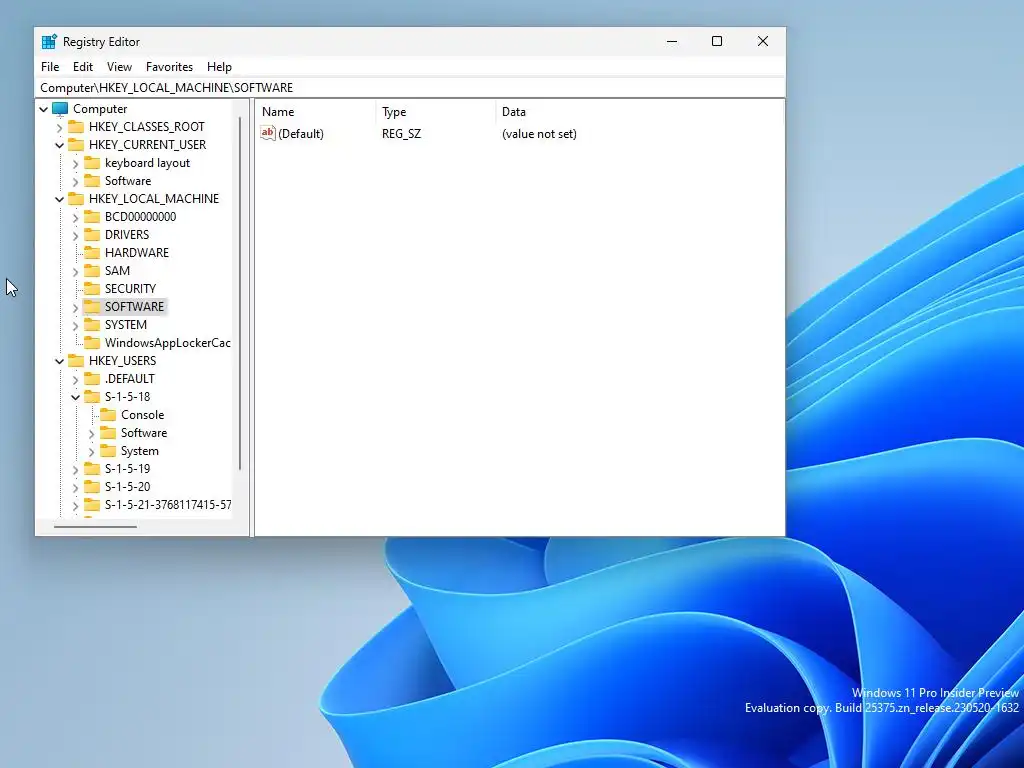Select the Software key under HKEY_CURRENT_USER
The image size is (1024, 768).
[128, 181]
